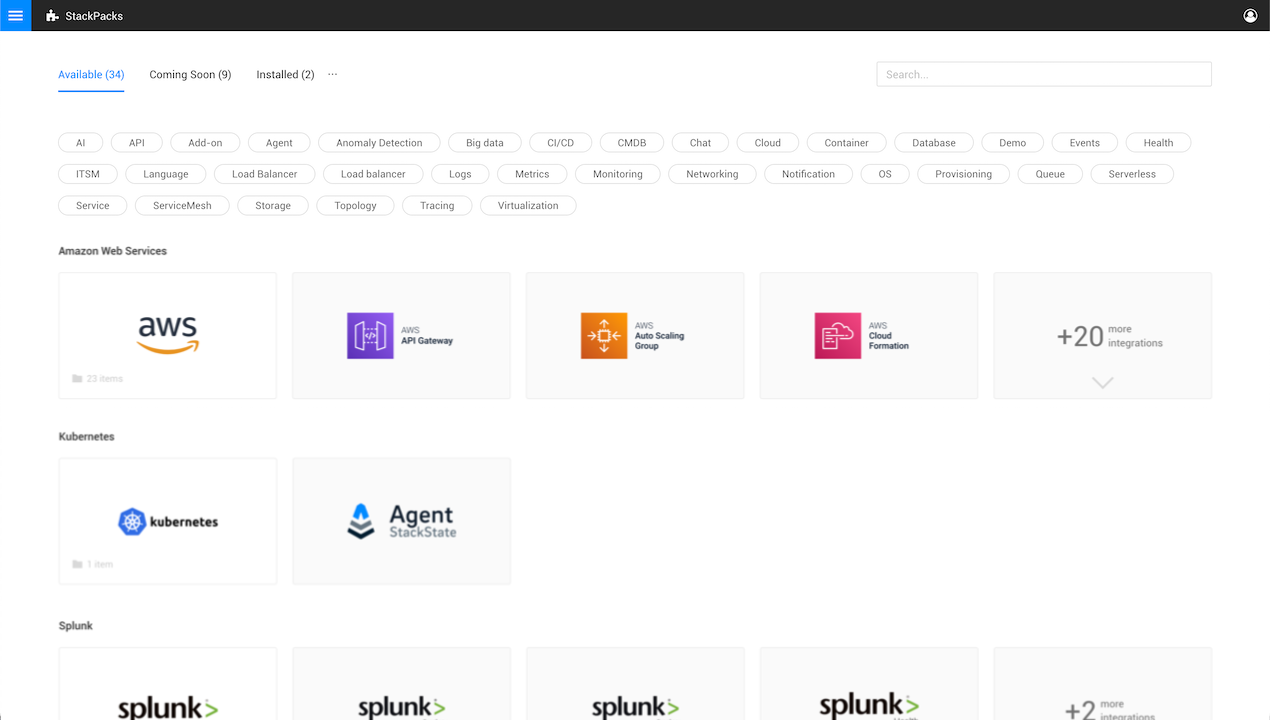Filter StackPacks by Logs
The height and width of the screenshot is (720, 1270).
(x=460, y=174)
